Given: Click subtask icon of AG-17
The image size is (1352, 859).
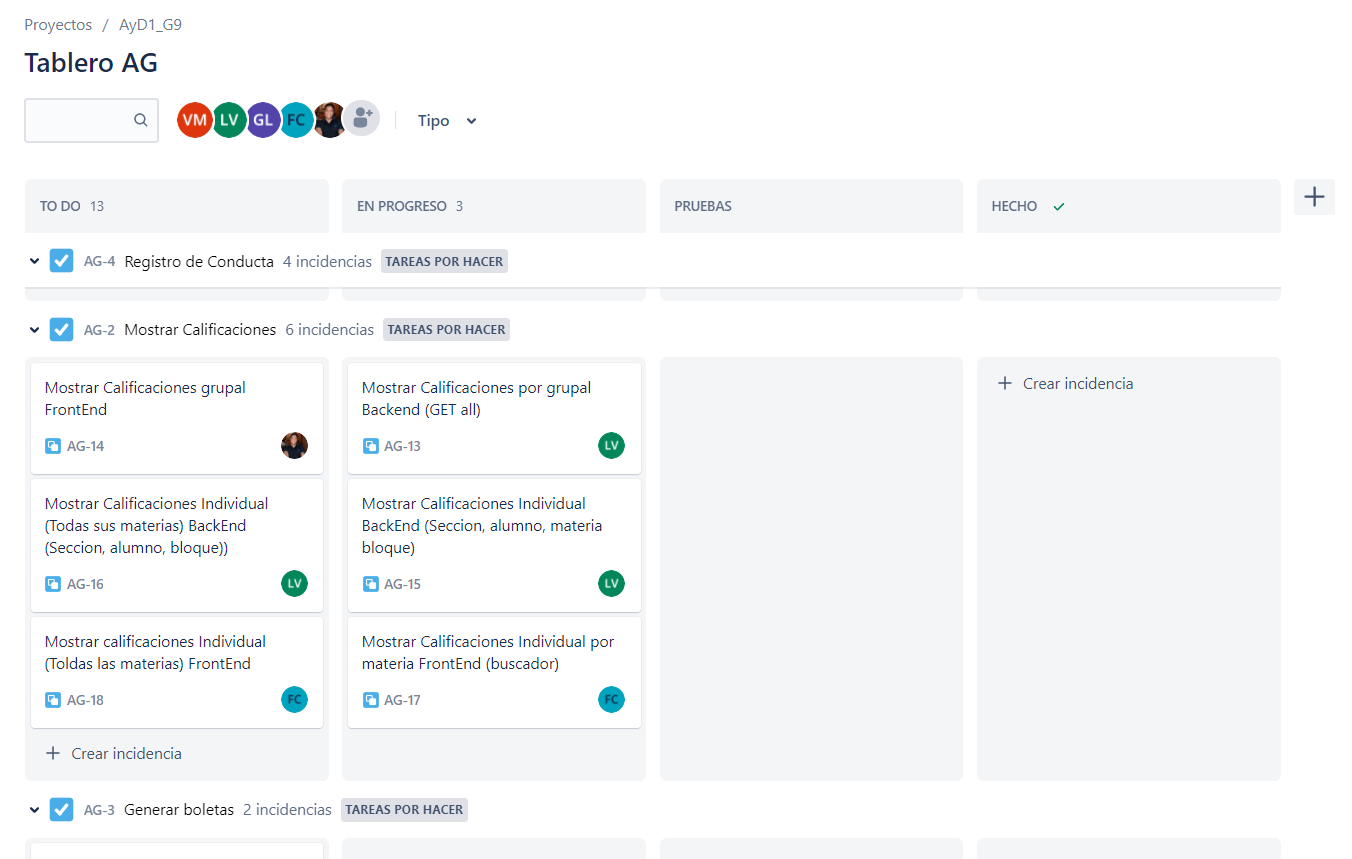Looking at the screenshot, I should [370, 700].
